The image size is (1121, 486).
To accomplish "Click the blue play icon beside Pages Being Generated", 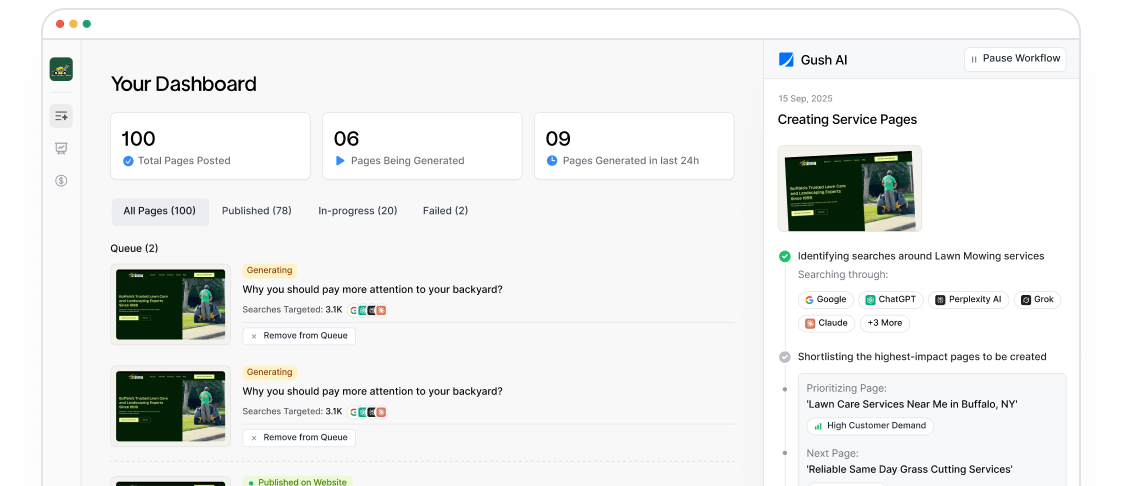I will (340, 161).
